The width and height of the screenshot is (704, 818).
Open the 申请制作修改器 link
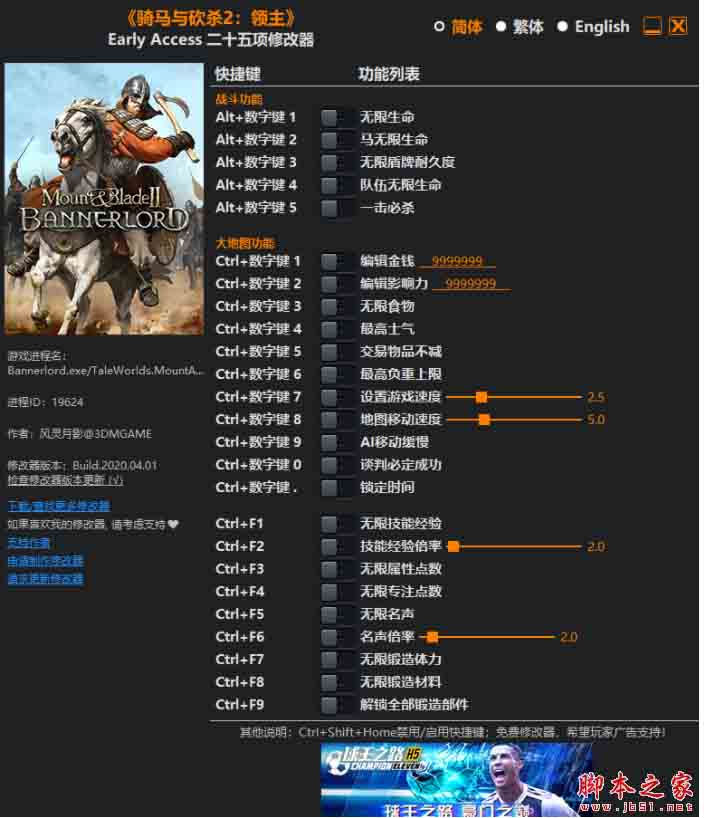(x=45, y=561)
